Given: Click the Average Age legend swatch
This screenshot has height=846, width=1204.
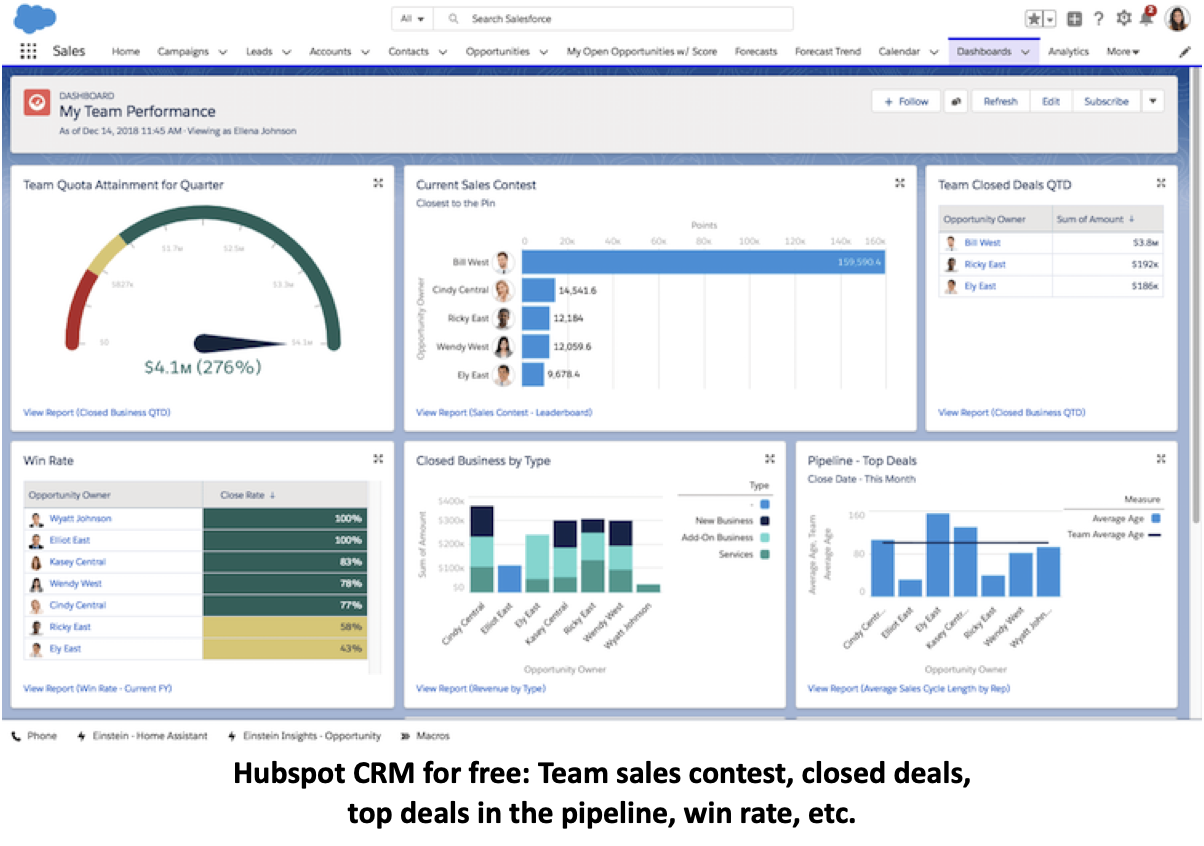Looking at the screenshot, I should point(1156,519).
